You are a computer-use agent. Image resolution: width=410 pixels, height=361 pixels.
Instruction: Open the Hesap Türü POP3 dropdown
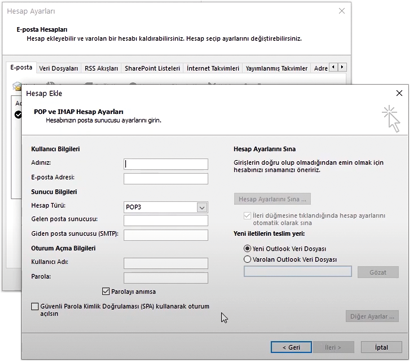[202, 207]
